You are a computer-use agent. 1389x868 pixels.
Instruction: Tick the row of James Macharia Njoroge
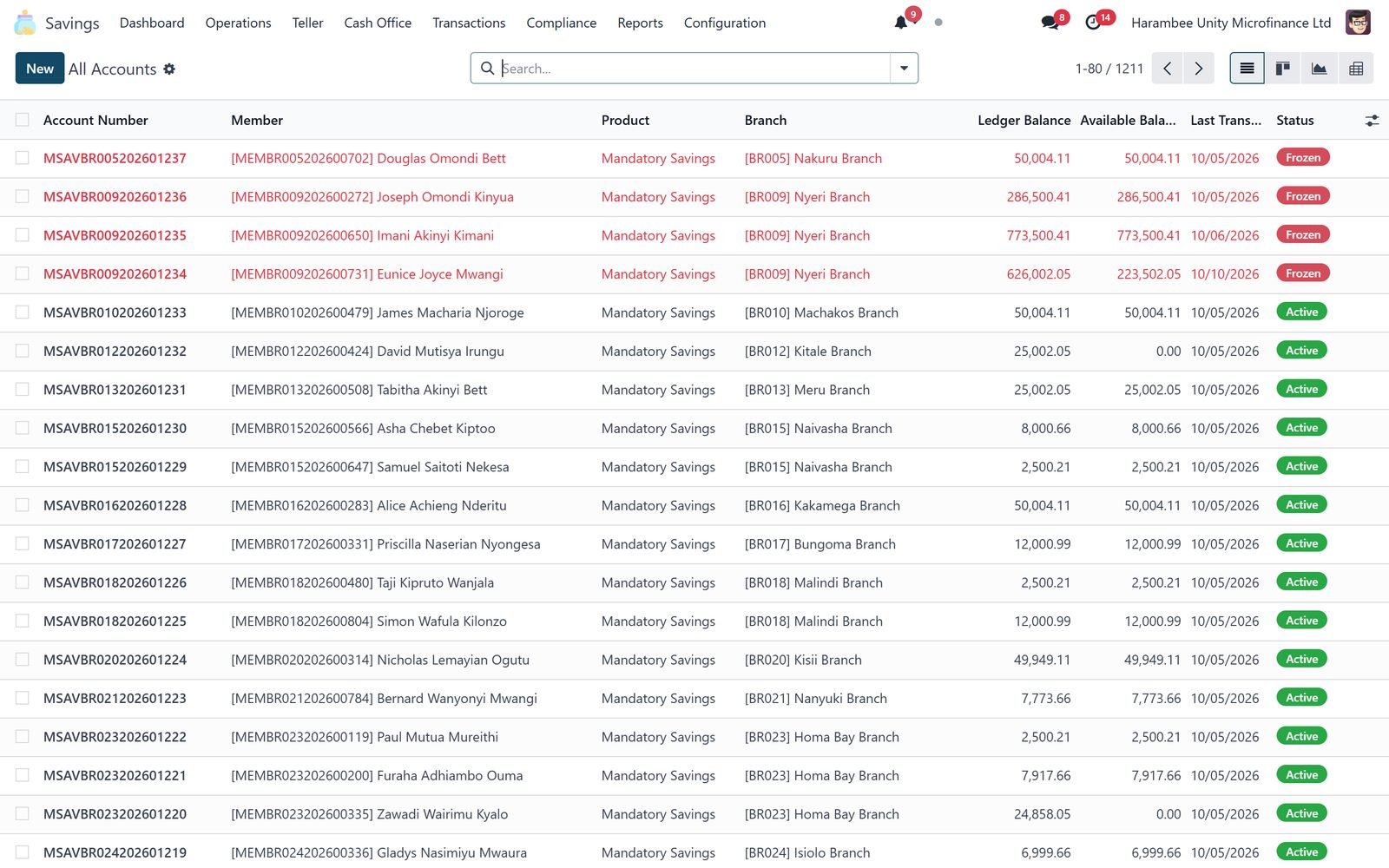tap(23, 312)
